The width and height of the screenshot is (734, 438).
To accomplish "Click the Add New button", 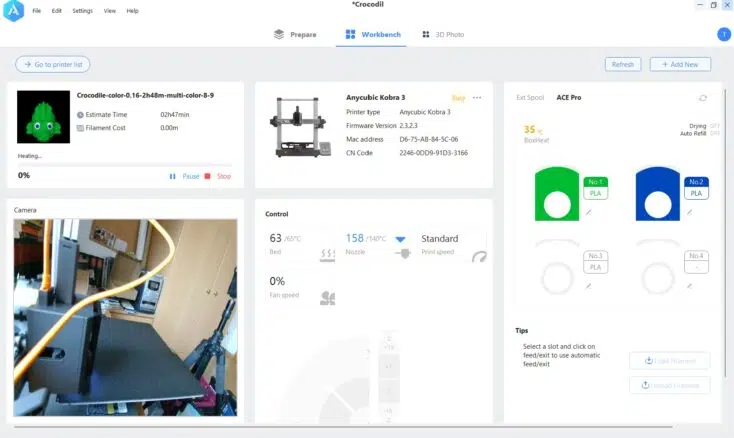I will (680, 65).
